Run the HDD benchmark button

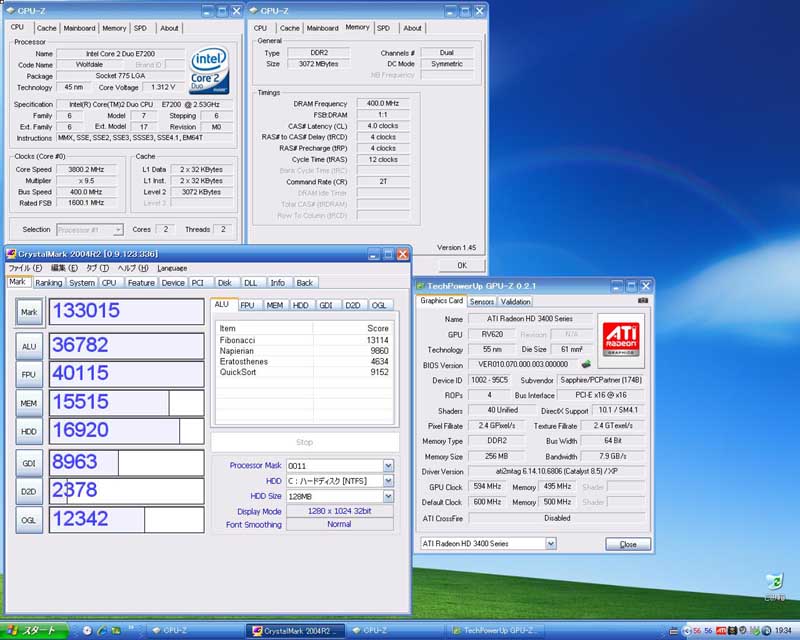(29, 431)
